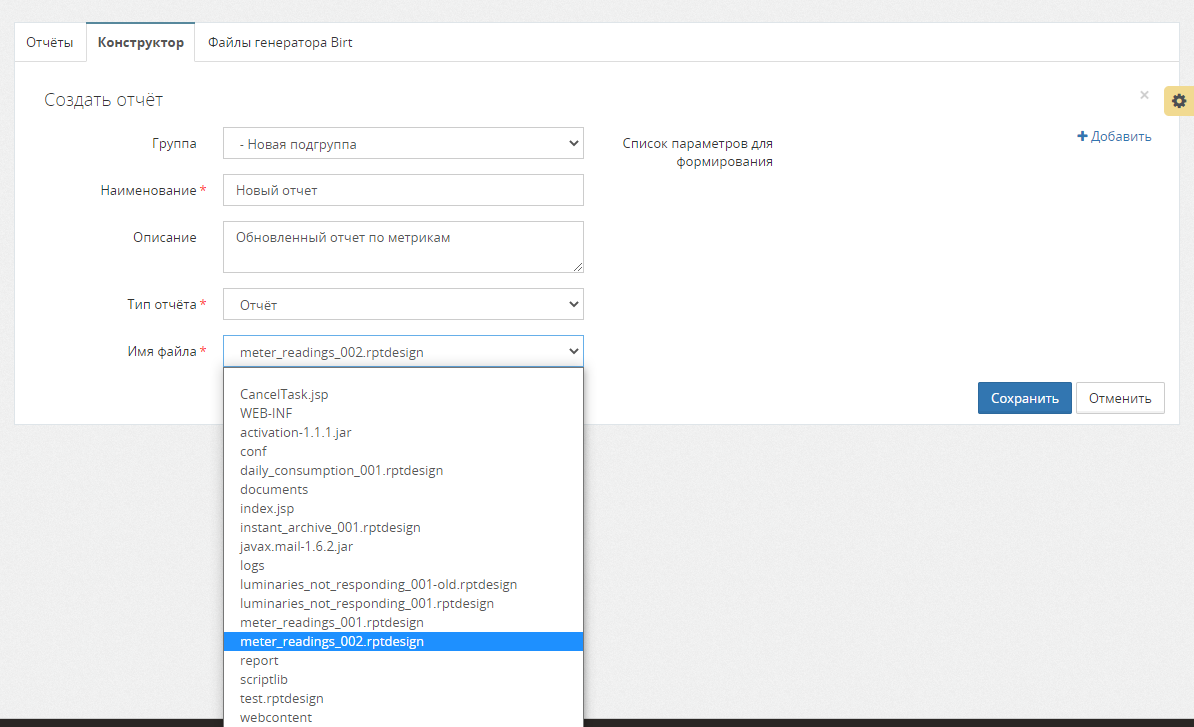
Task: Click into the Наименование text field
Action: click(x=403, y=190)
